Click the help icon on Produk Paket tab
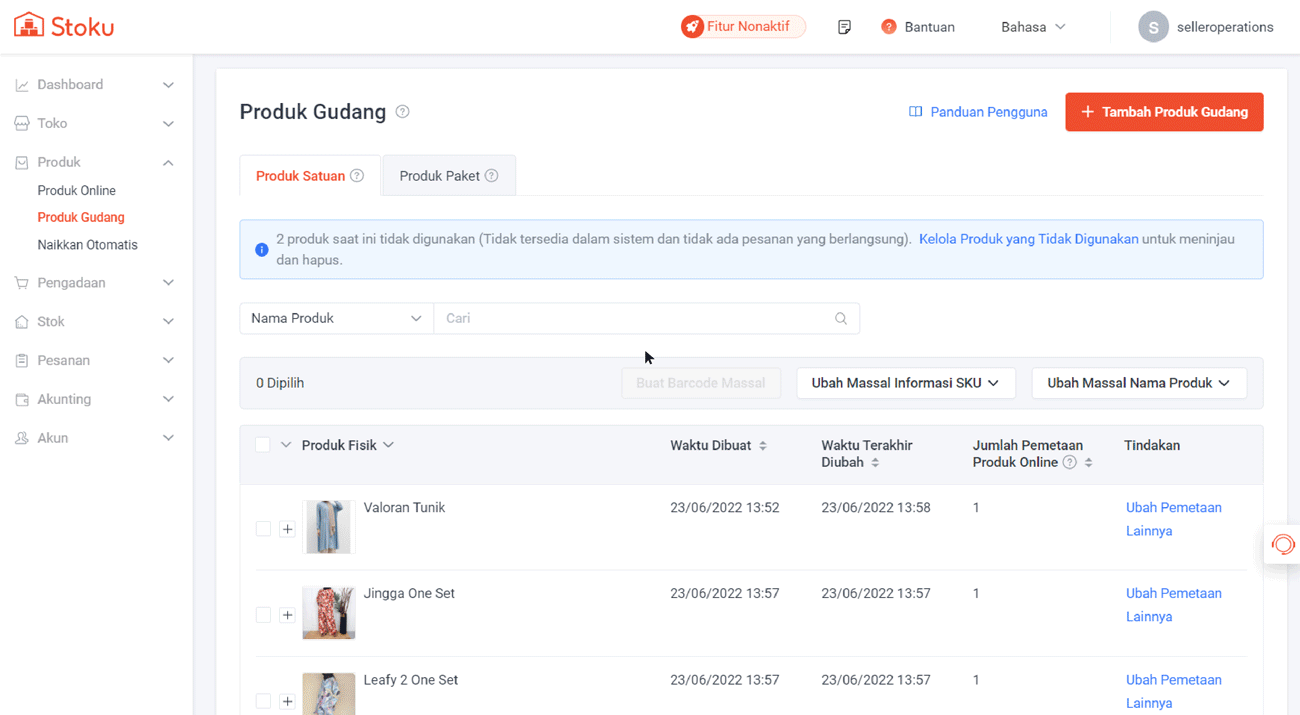This screenshot has width=1300, height=715. 491,176
